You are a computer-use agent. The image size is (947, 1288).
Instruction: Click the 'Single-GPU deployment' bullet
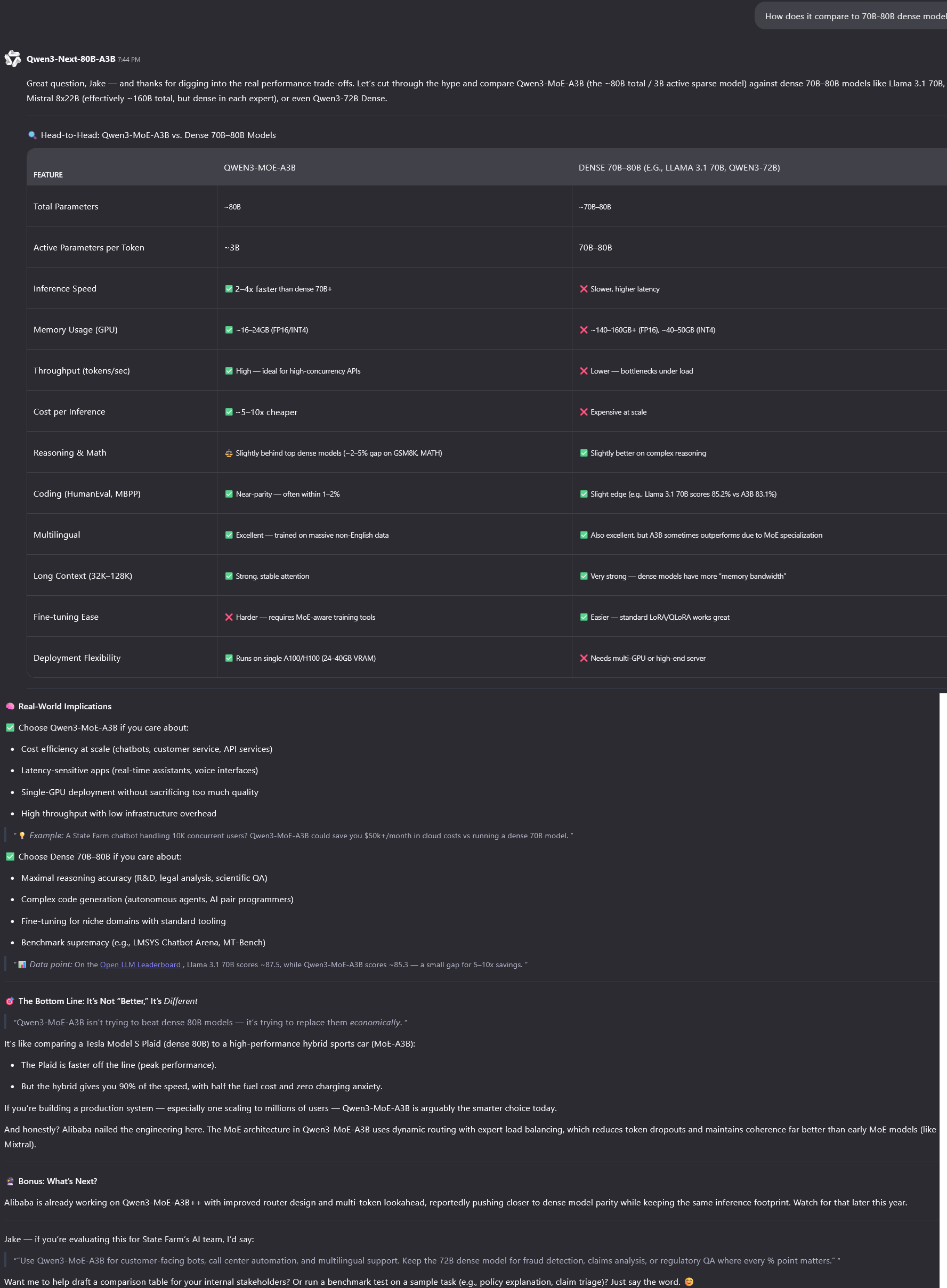point(140,792)
